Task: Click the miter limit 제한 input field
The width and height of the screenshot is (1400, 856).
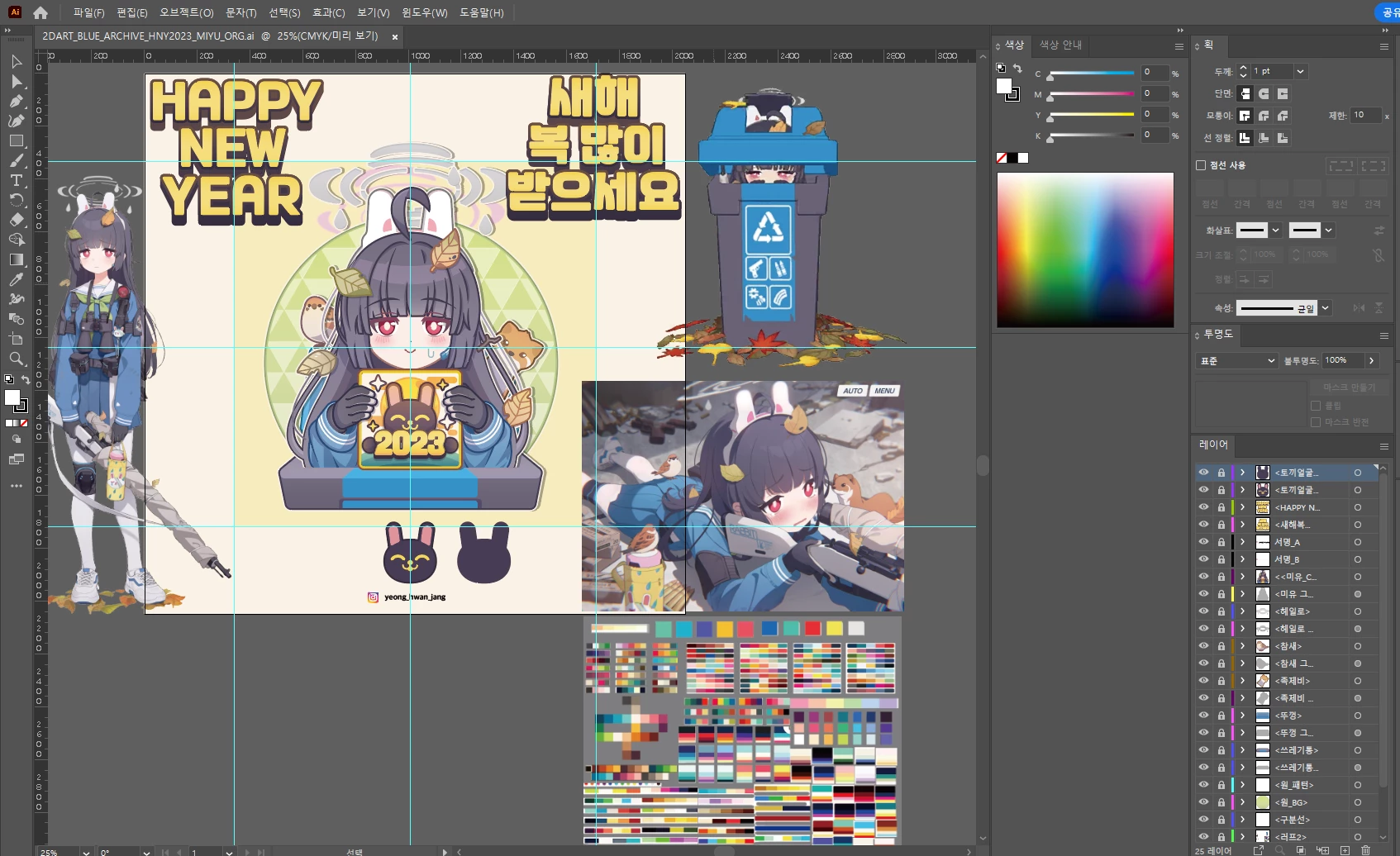Action: pyautogui.click(x=1365, y=116)
